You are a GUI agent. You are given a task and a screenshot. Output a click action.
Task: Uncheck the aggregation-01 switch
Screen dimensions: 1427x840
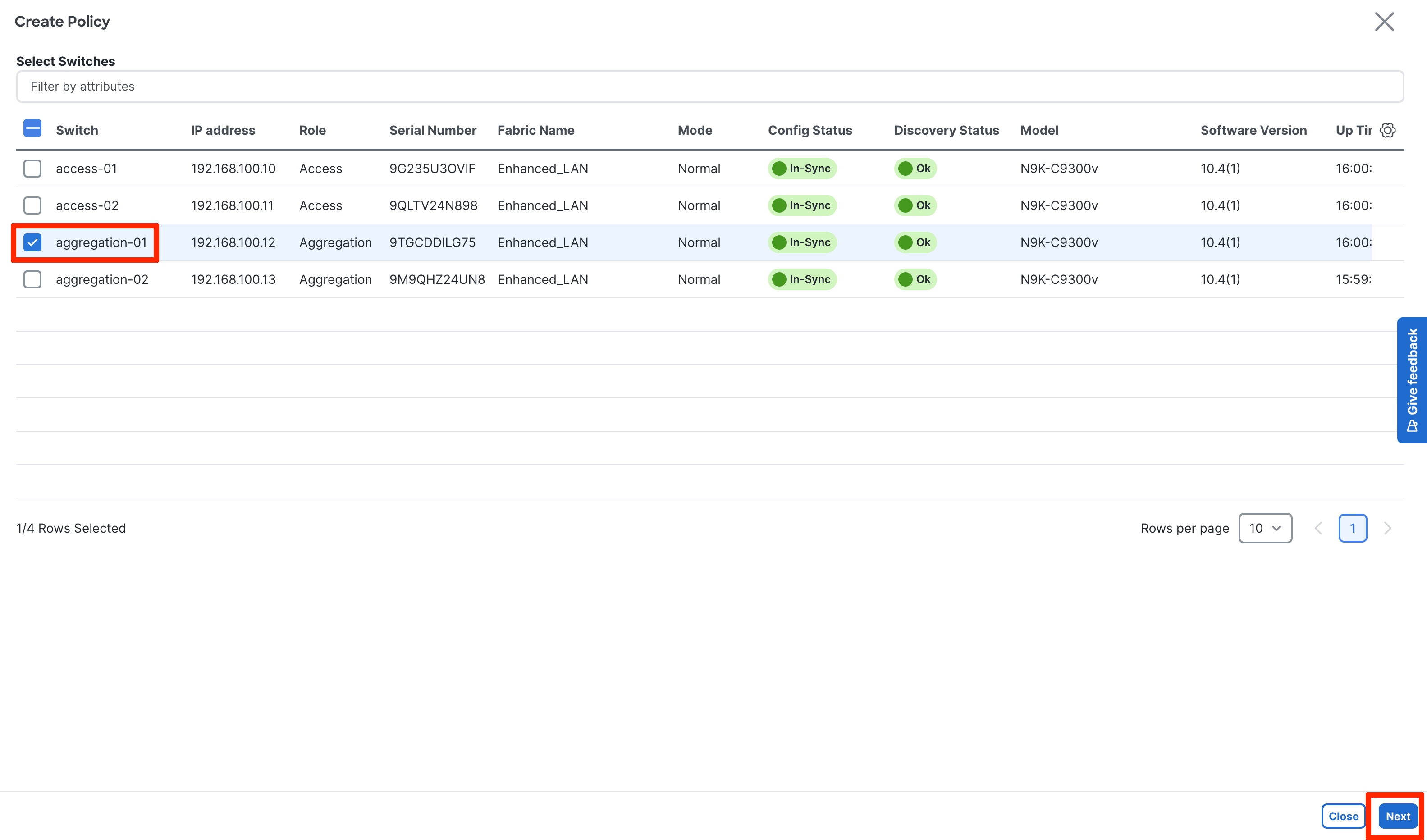click(x=33, y=242)
